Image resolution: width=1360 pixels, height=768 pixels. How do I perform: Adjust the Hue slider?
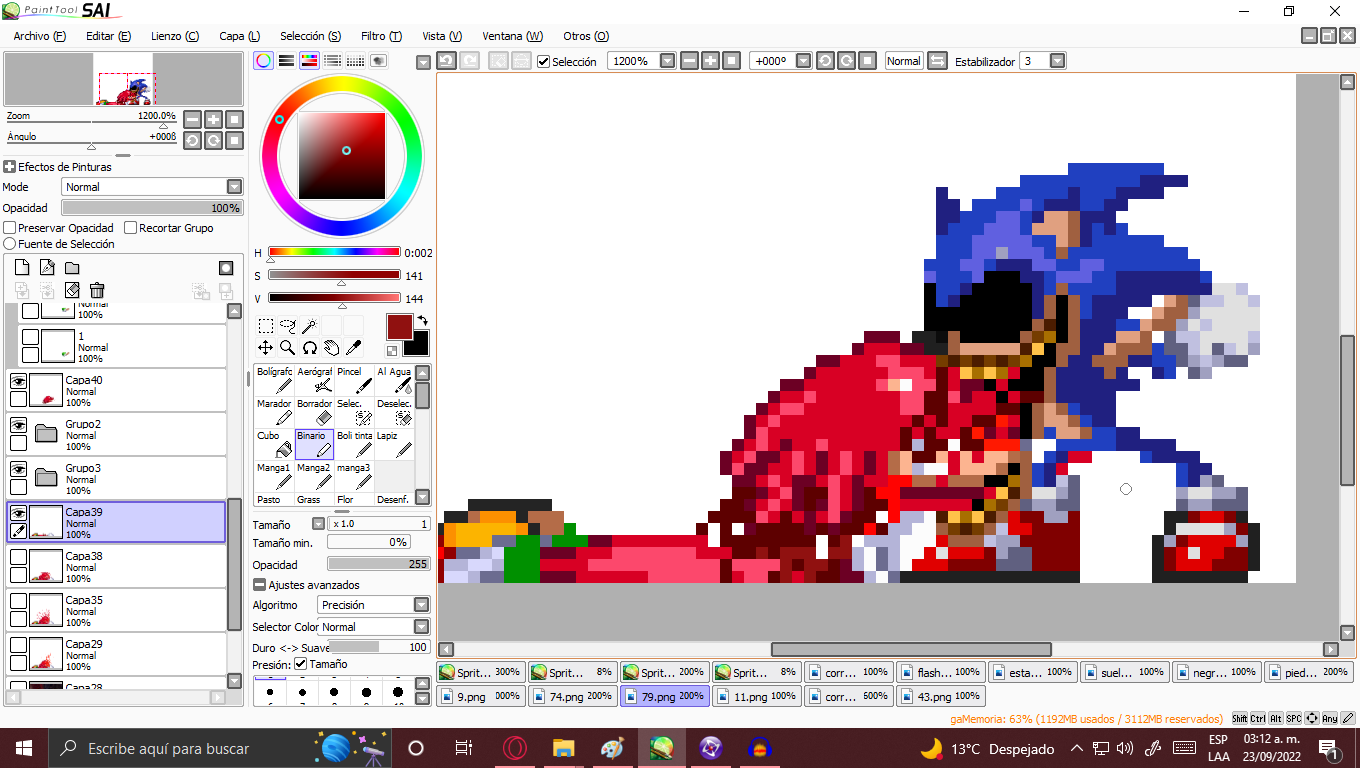click(334, 252)
